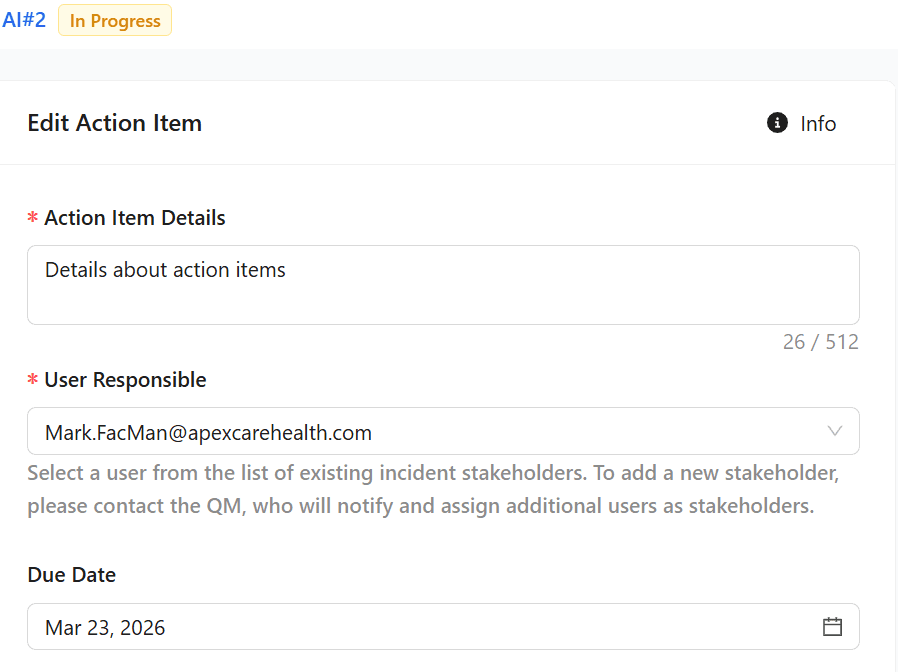Click the Mar 23, 2026 date value
The width and height of the screenshot is (898, 672).
[x=105, y=628]
